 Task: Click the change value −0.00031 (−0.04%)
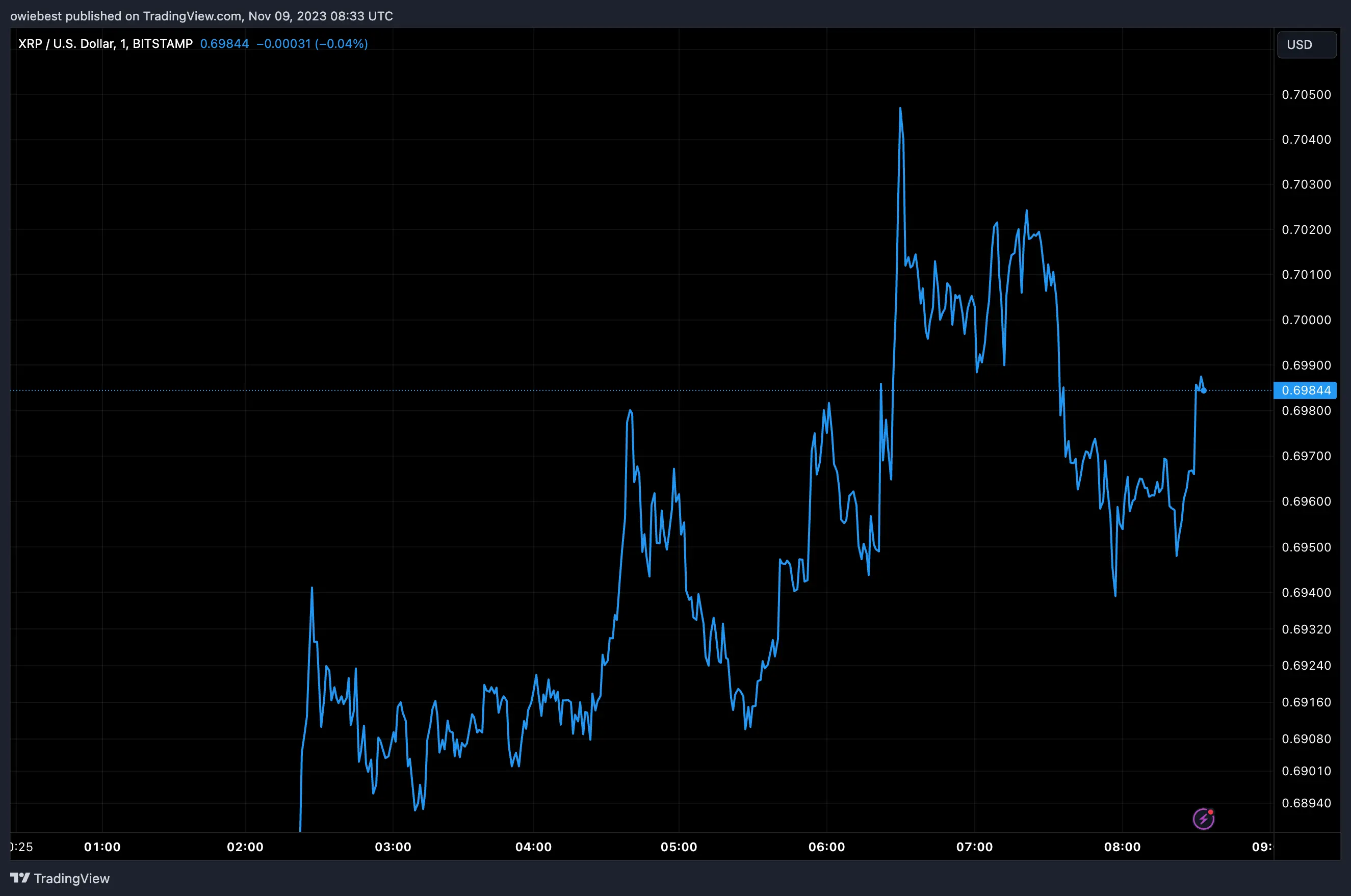pyautogui.click(x=312, y=44)
